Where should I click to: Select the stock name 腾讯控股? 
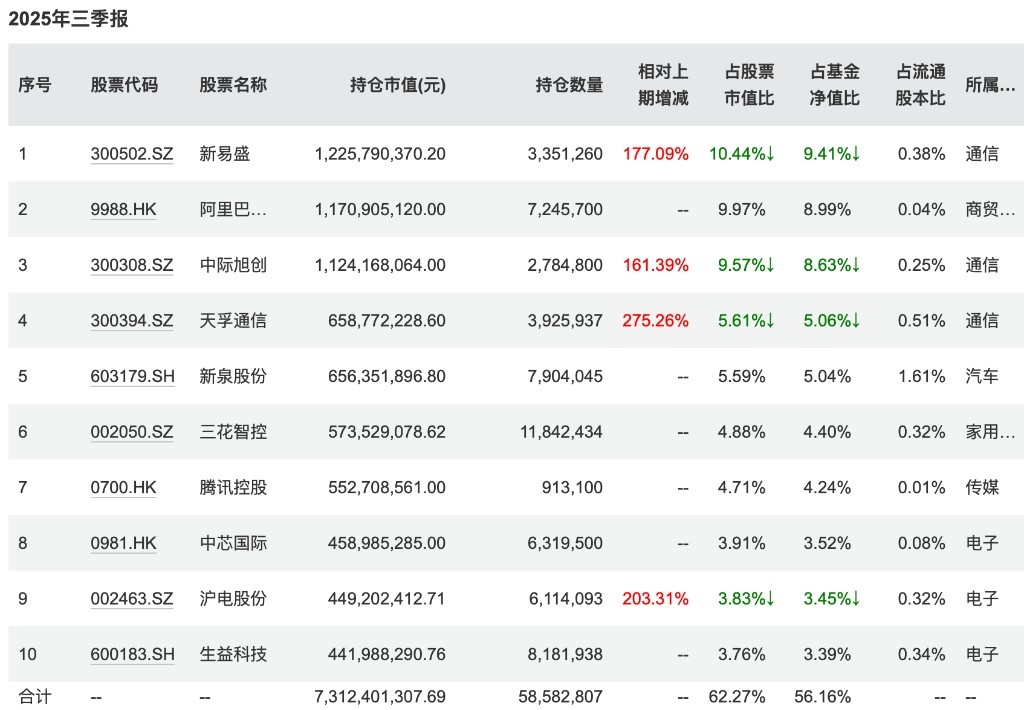click(x=233, y=487)
